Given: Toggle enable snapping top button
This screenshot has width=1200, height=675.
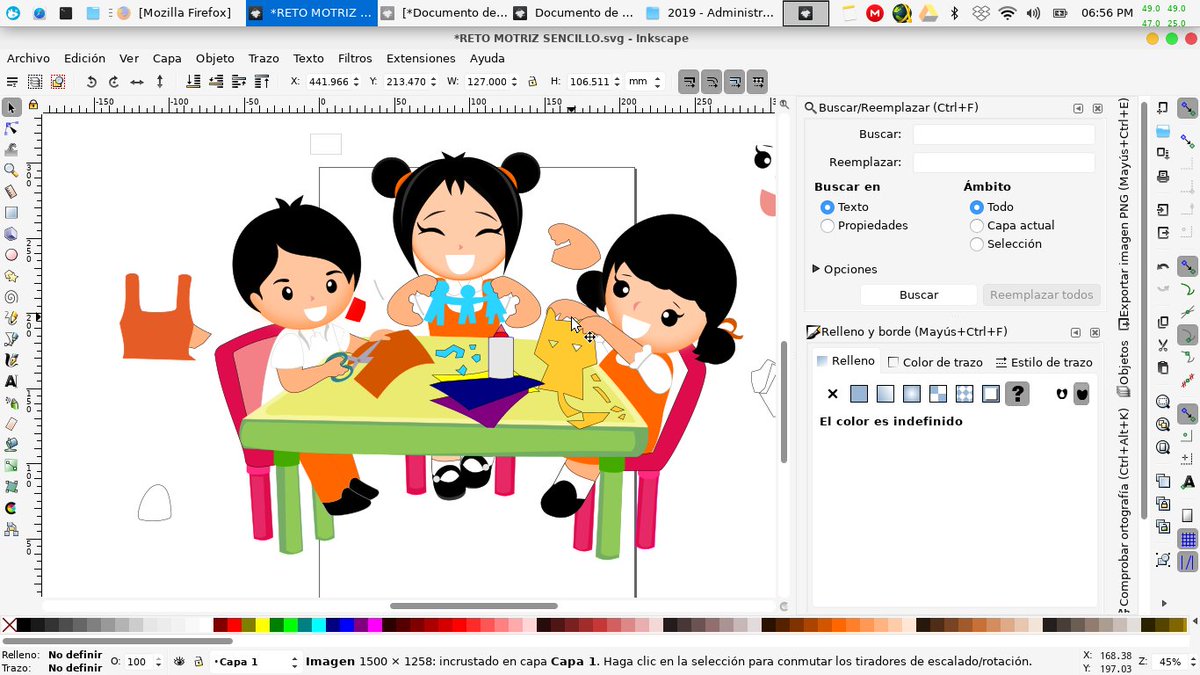Looking at the screenshot, I should (x=1188, y=108).
